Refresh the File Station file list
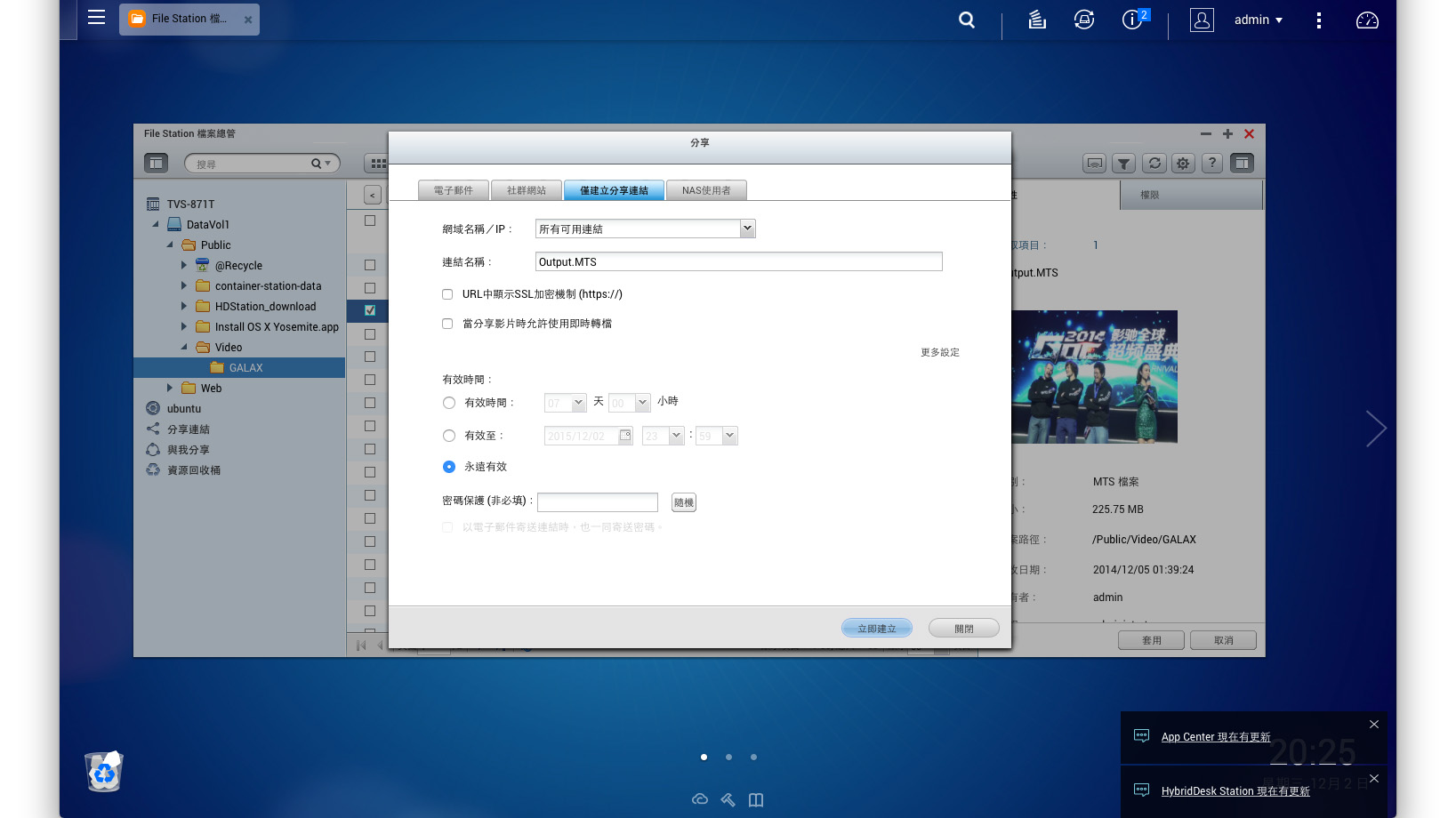Screen dimensions: 1456x818 [1154, 163]
